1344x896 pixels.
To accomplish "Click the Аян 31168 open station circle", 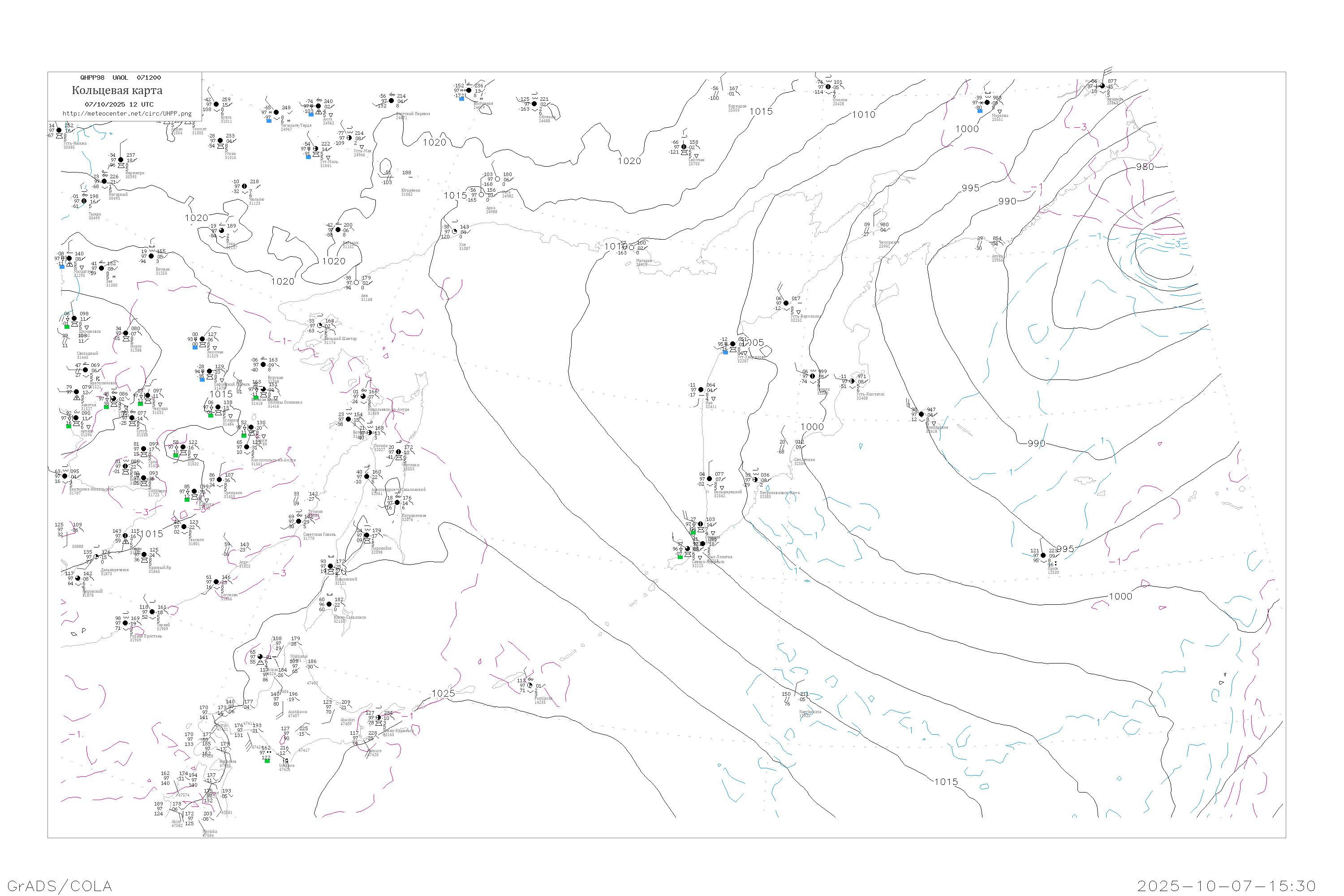I will 357,283.
